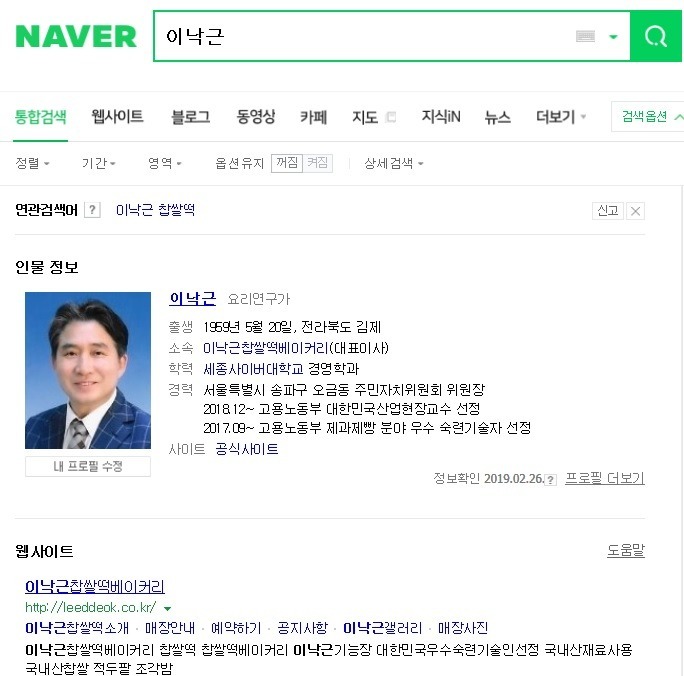Click the green search magnifier button
684x676 pixels.
click(x=656, y=36)
